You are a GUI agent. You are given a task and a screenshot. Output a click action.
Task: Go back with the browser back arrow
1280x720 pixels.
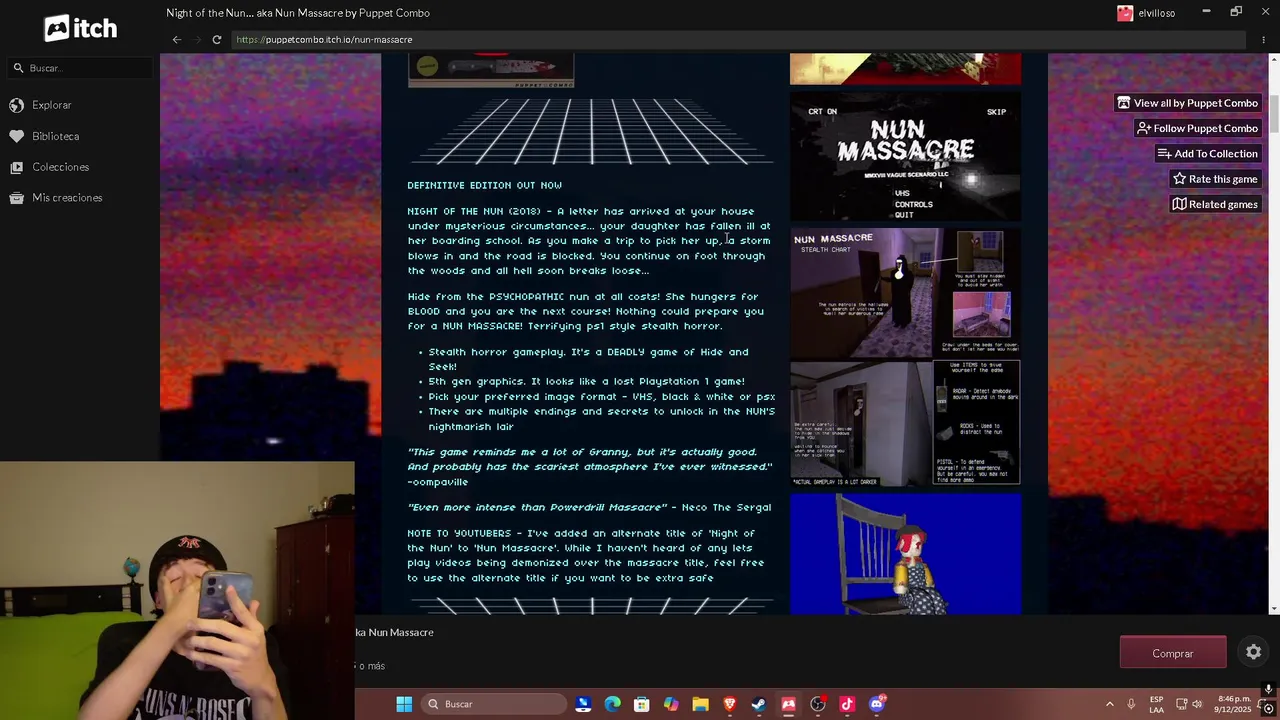(176, 40)
